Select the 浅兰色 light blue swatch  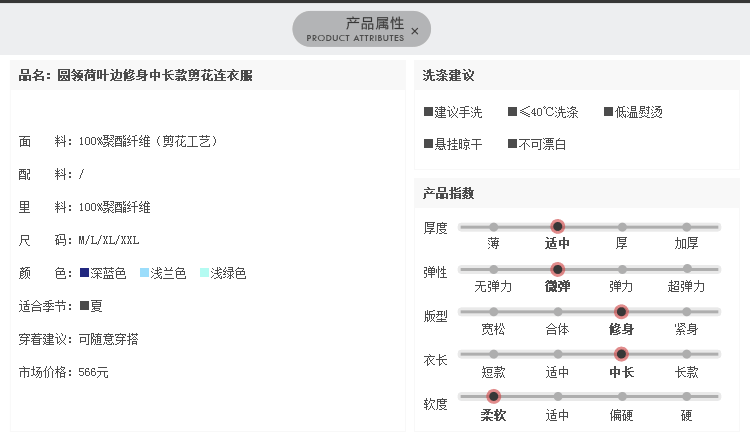pyautogui.click(x=144, y=273)
